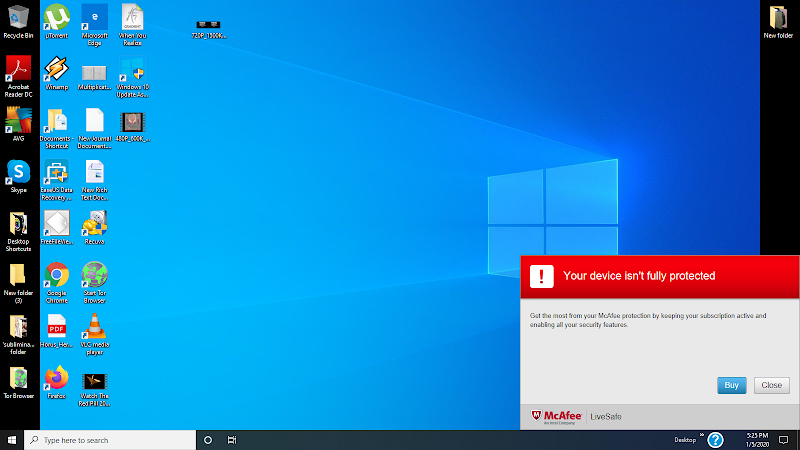The image size is (800, 450).
Task: Open the Windows Start menu
Action: (12, 440)
